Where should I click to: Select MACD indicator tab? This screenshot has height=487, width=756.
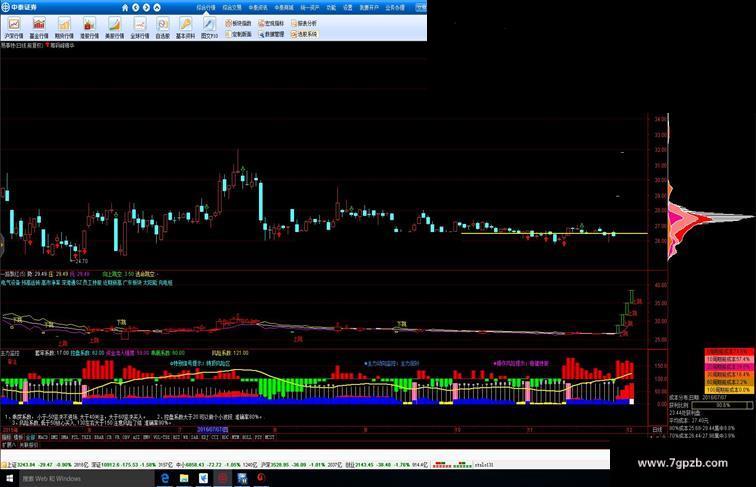click(x=43, y=437)
